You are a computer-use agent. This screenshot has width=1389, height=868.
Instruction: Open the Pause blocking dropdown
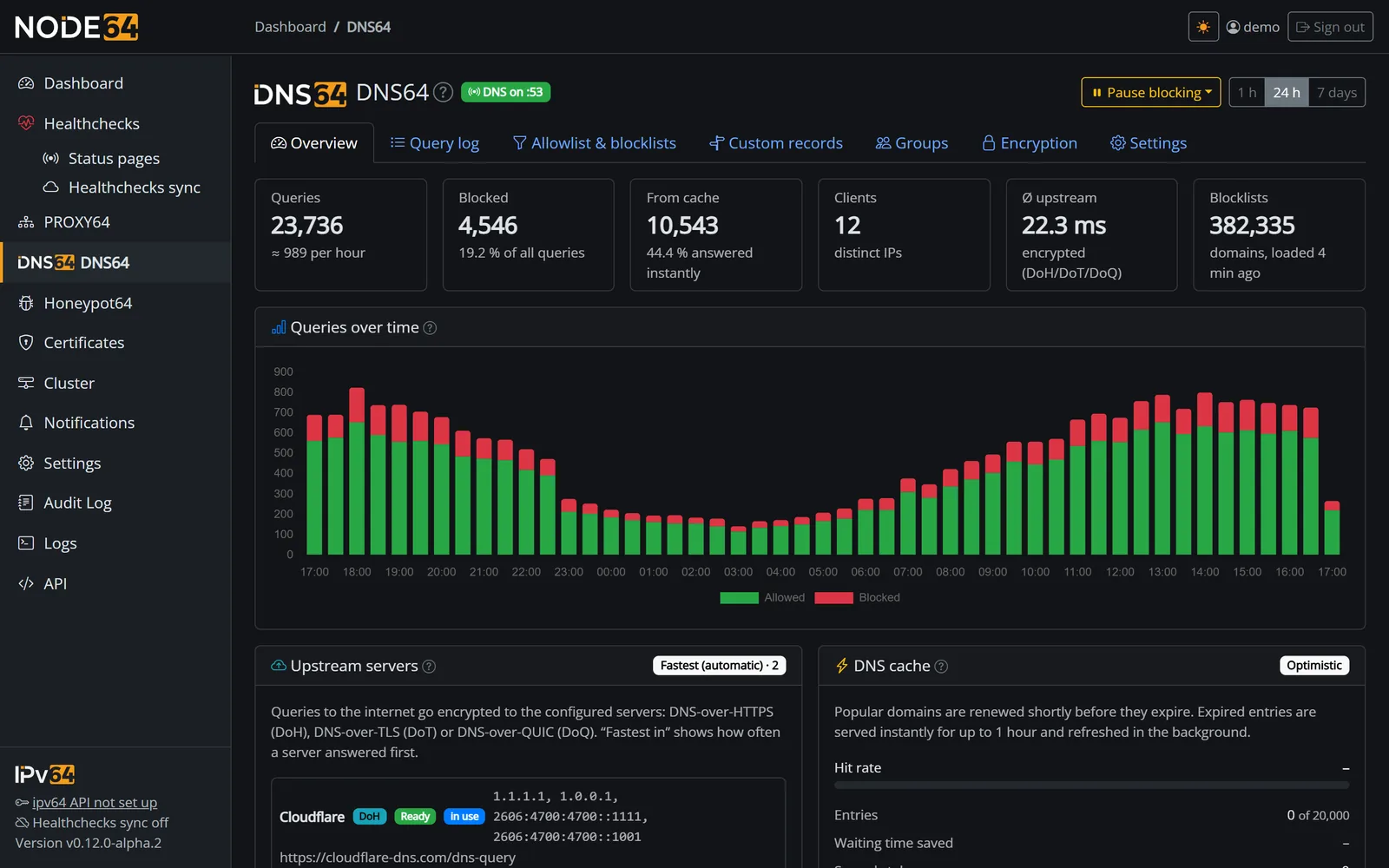click(1151, 93)
